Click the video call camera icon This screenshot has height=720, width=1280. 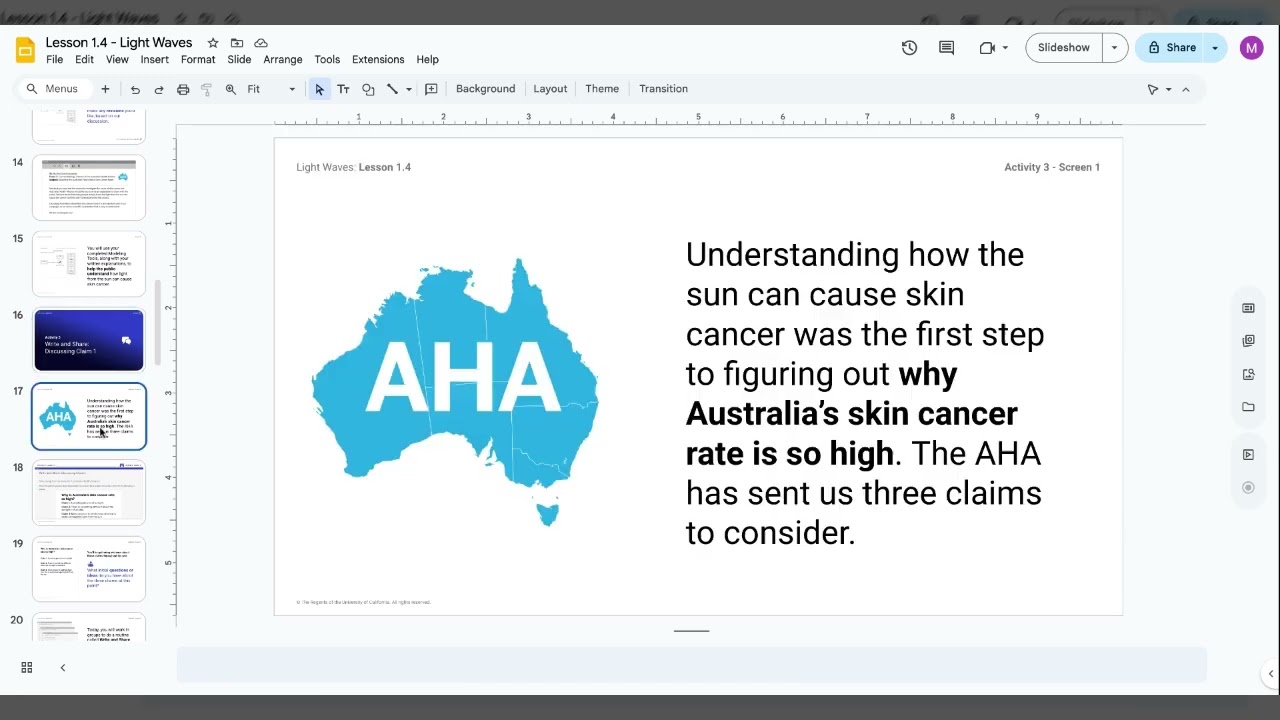[x=987, y=48]
